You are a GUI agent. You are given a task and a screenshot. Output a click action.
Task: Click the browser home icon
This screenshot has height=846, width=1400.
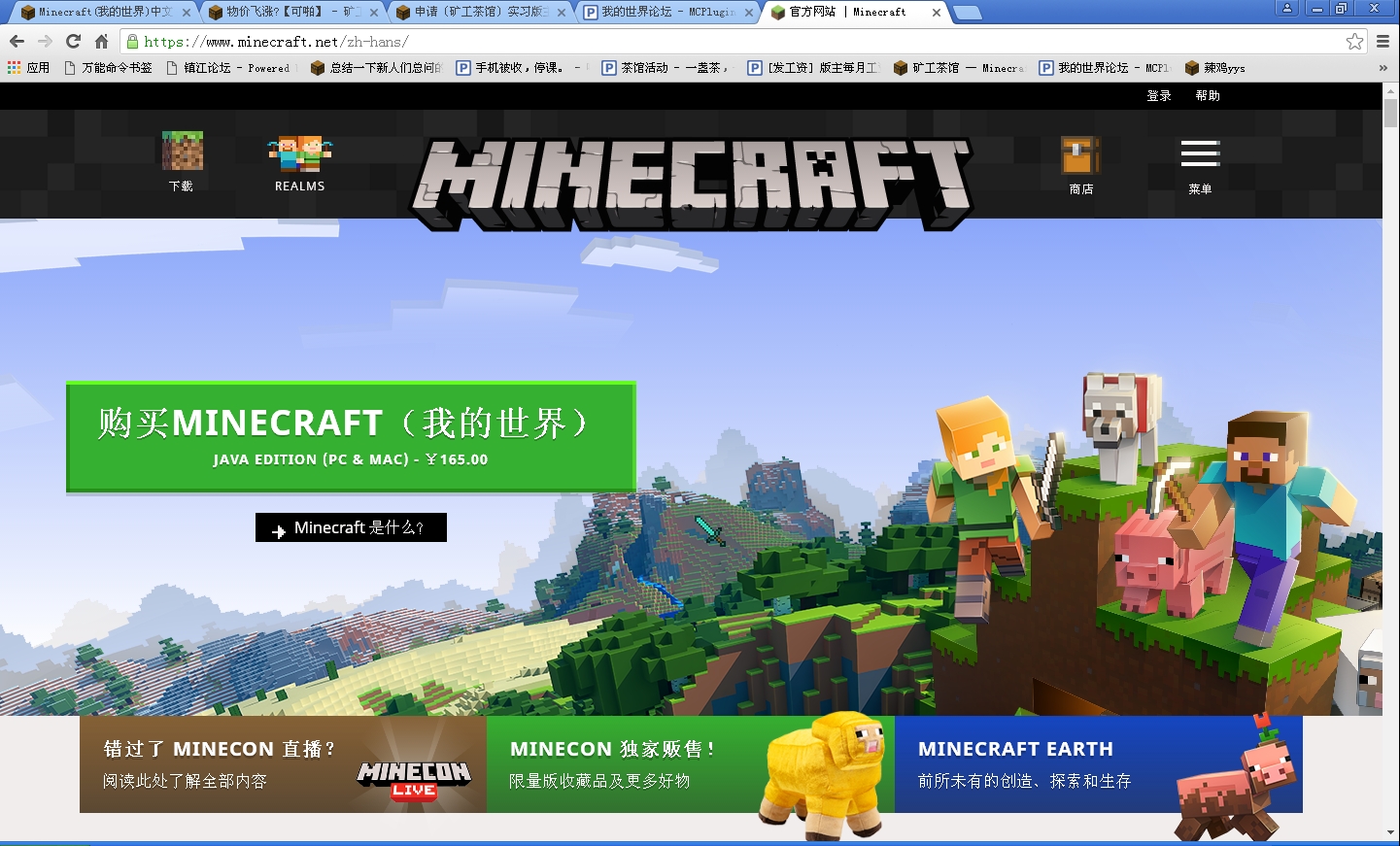tap(101, 41)
